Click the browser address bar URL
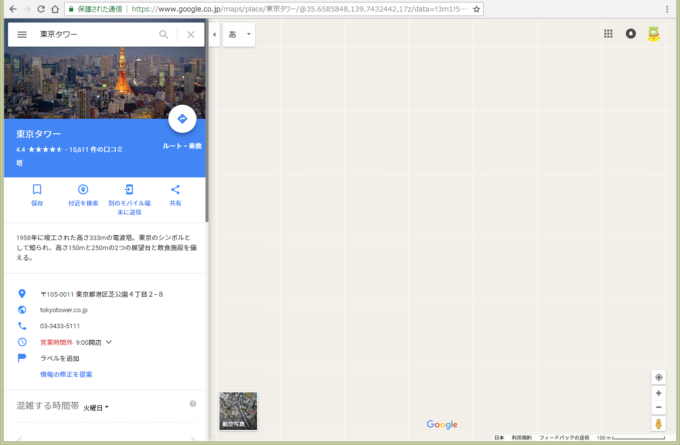 pos(299,9)
